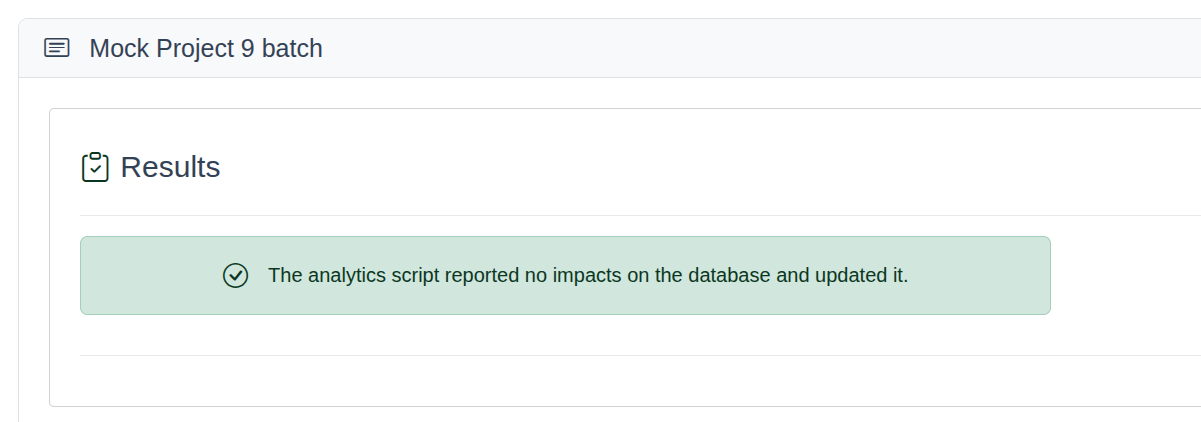Click the gray header bar right of title
This screenshot has height=422, width=1201.
pos(760,48)
